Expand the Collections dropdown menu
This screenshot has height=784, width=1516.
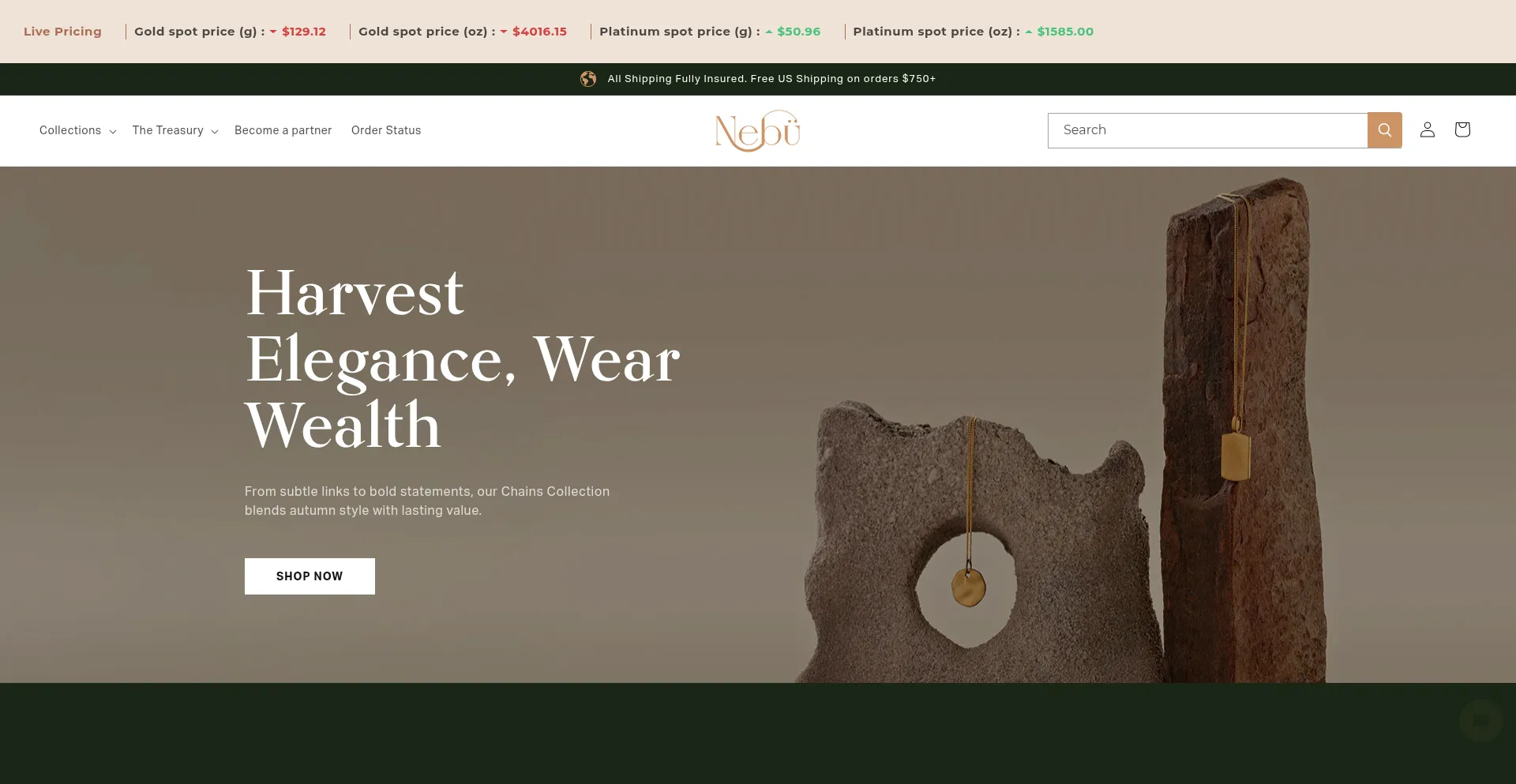click(77, 130)
